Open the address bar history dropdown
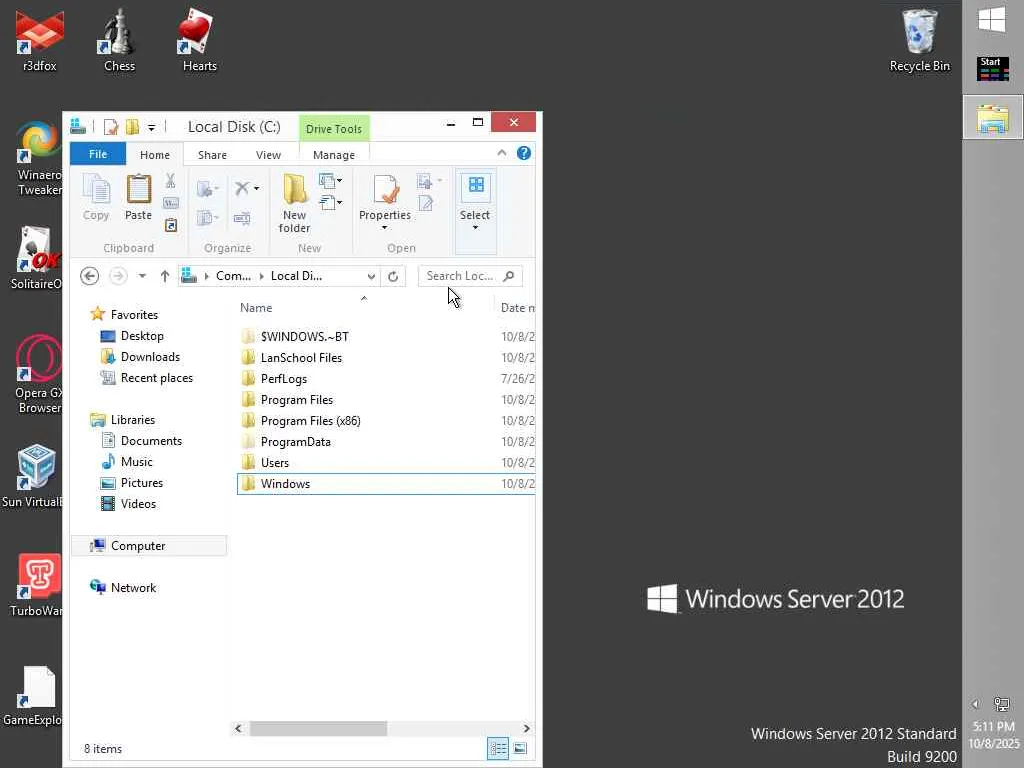 (371, 276)
